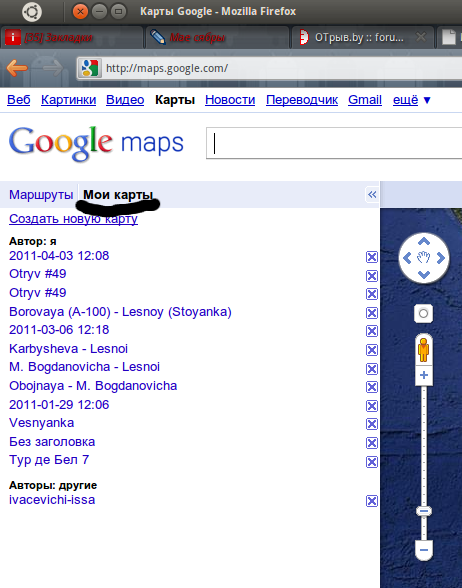
Task: Delete the 2011-04-03 12:08 map
Action: (372, 257)
